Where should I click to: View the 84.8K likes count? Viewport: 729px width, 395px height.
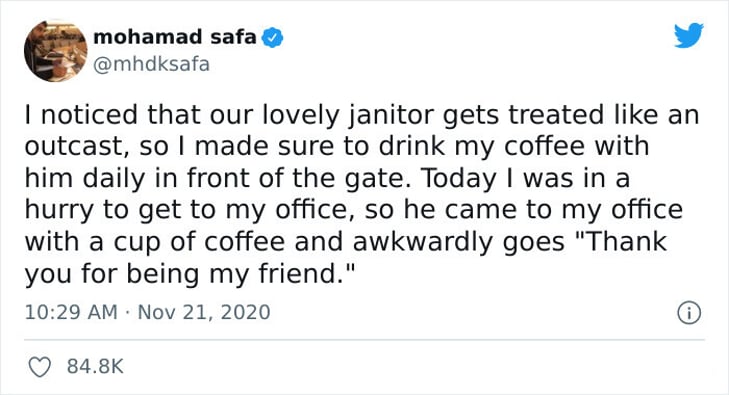point(95,366)
